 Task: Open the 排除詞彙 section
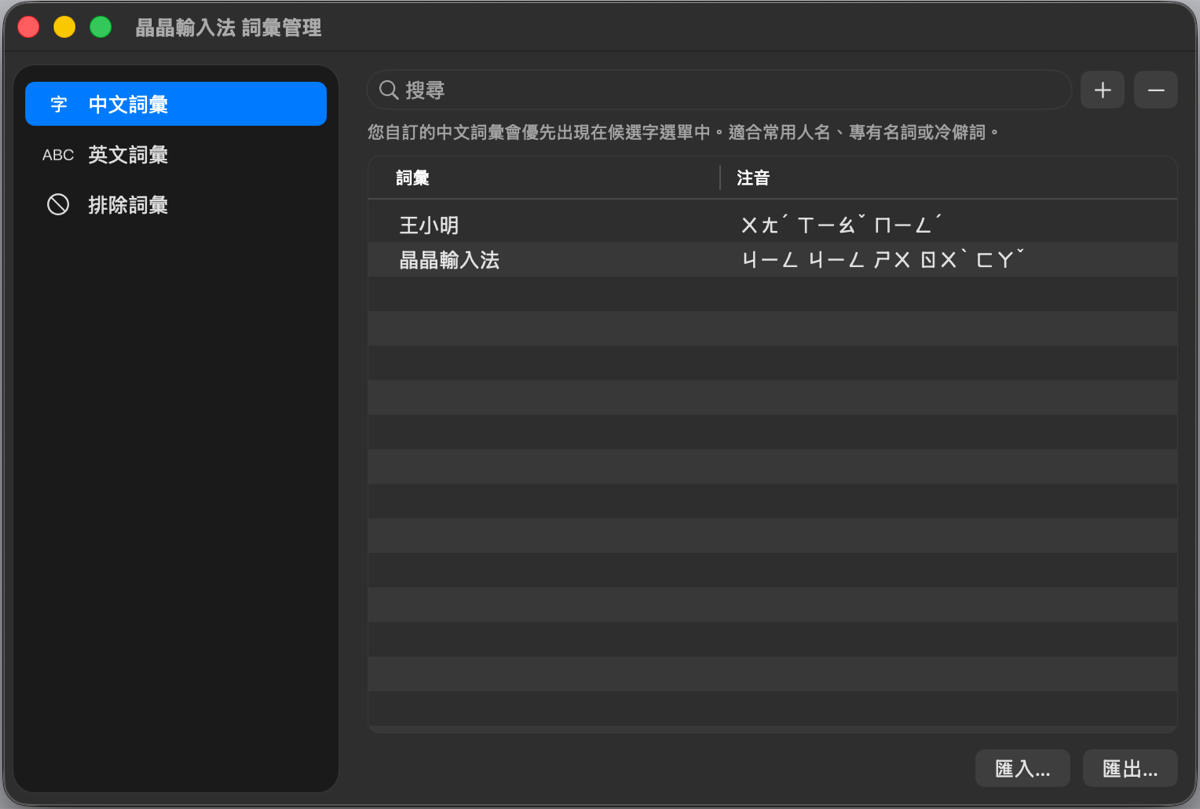click(176, 205)
